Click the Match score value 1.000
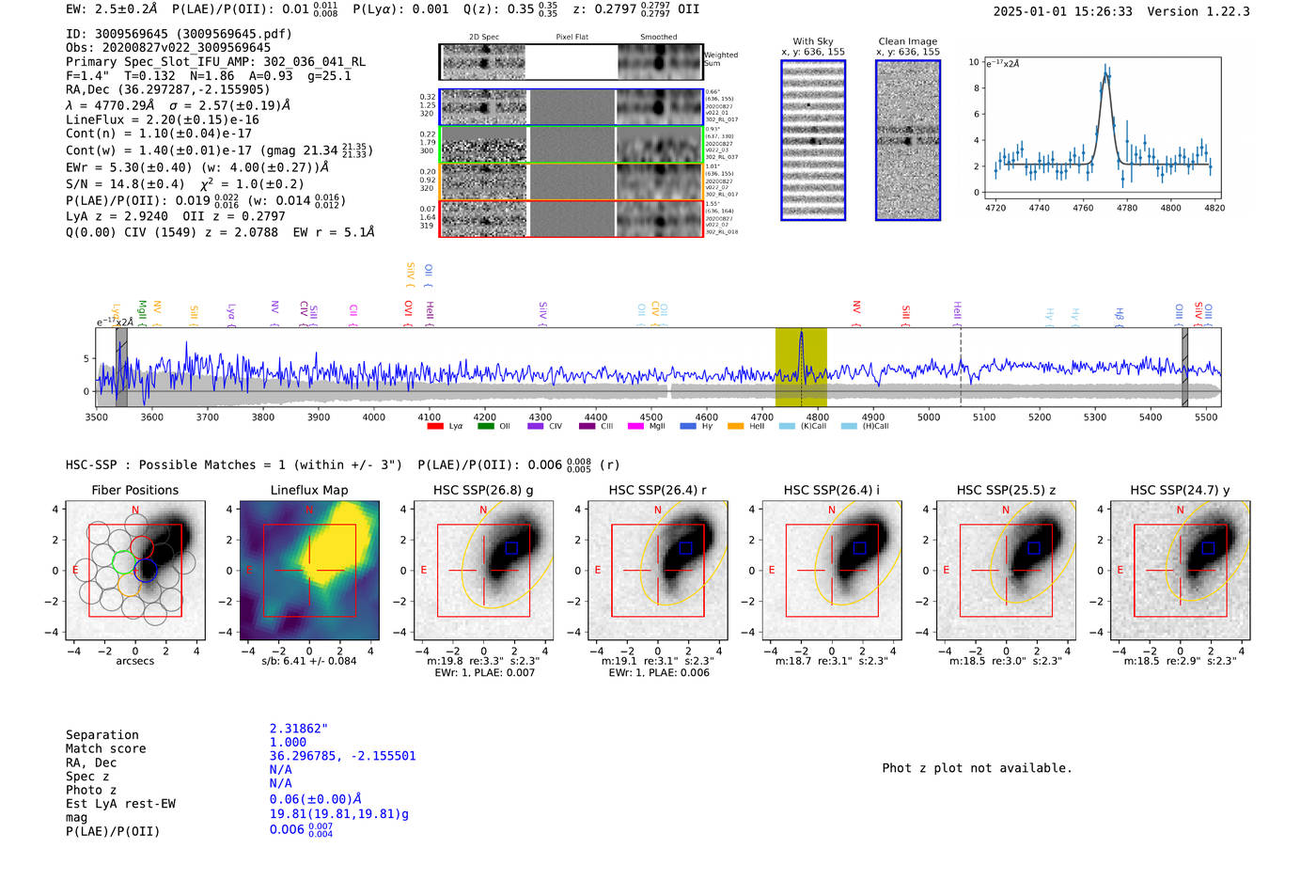Viewport: 1316px width, 896px height. [x=289, y=743]
